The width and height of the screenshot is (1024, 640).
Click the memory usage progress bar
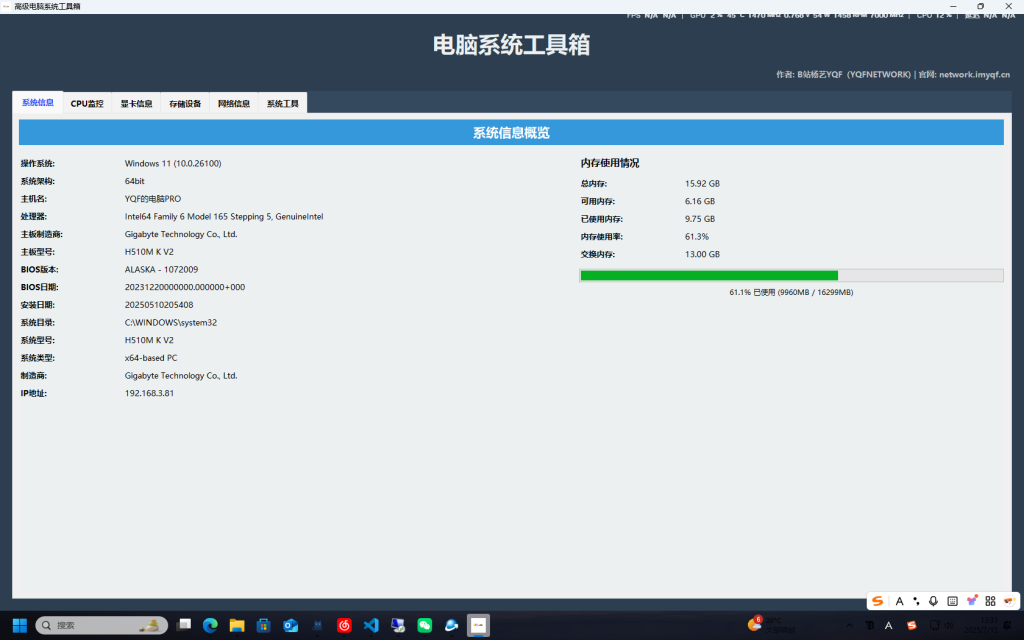point(791,275)
